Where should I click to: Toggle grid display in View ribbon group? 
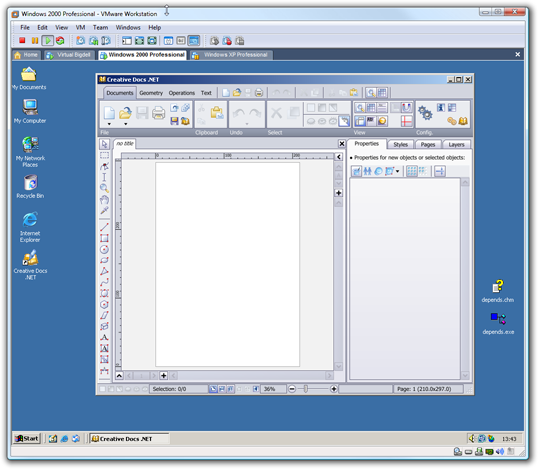click(371, 108)
